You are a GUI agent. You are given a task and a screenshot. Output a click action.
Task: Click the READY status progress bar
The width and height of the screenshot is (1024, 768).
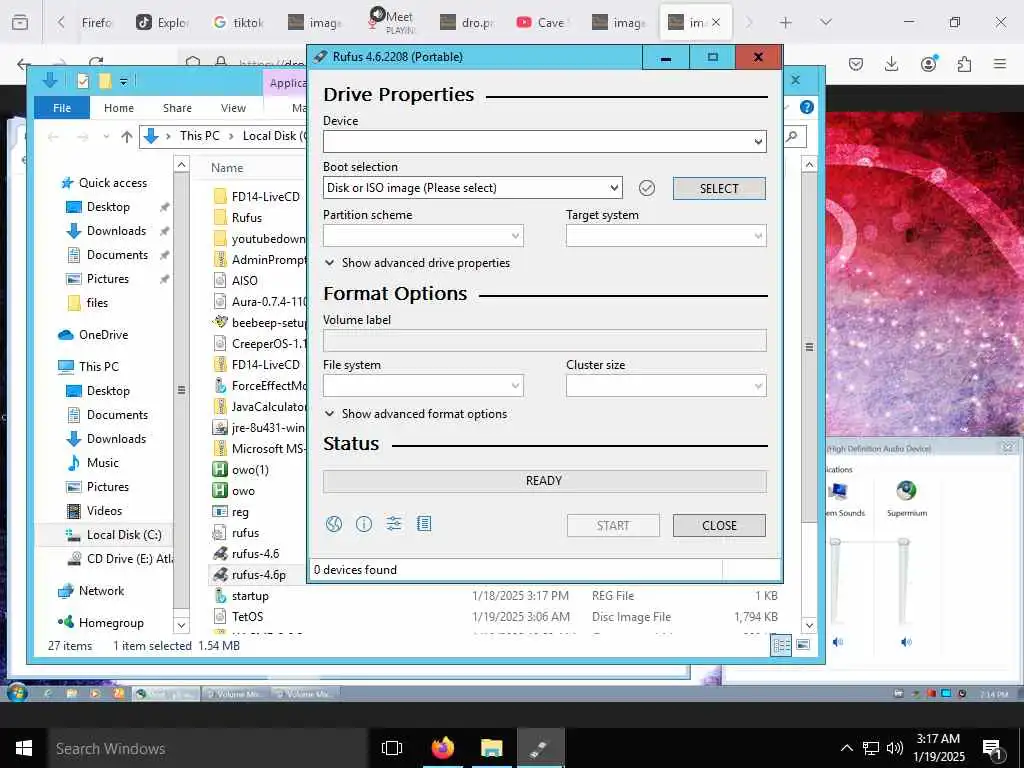click(545, 481)
